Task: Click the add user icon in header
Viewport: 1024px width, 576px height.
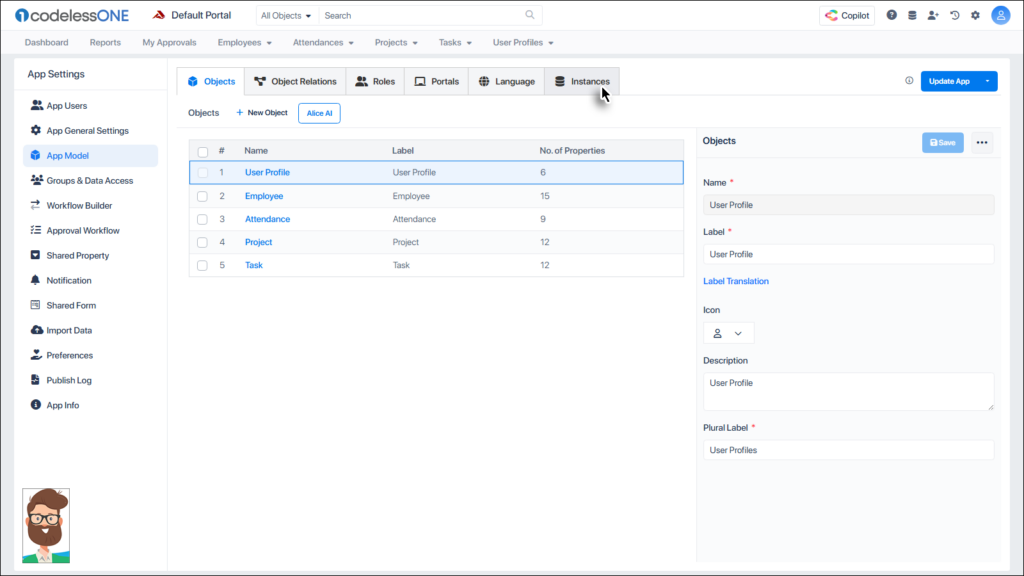Action: pyautogui.click(x=933, y=15)
